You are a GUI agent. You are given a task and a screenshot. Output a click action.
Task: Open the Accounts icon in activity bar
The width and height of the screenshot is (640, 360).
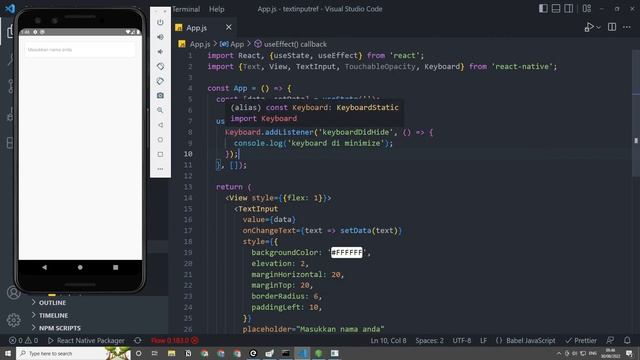tap(13, 293)
